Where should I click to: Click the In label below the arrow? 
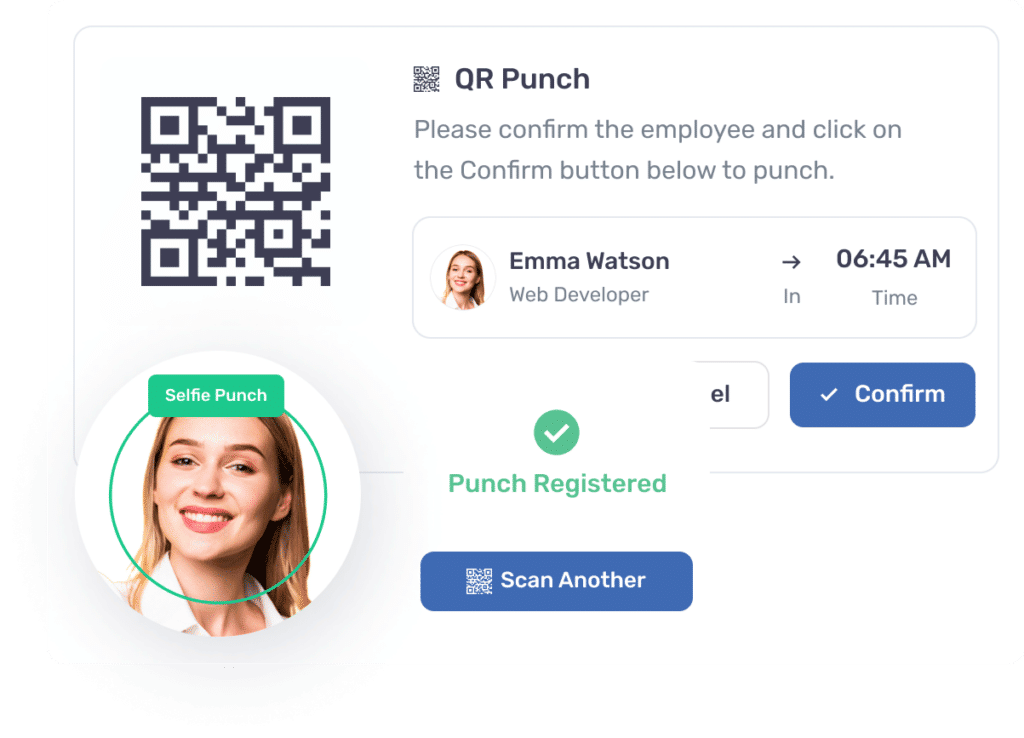click(792, 297)
